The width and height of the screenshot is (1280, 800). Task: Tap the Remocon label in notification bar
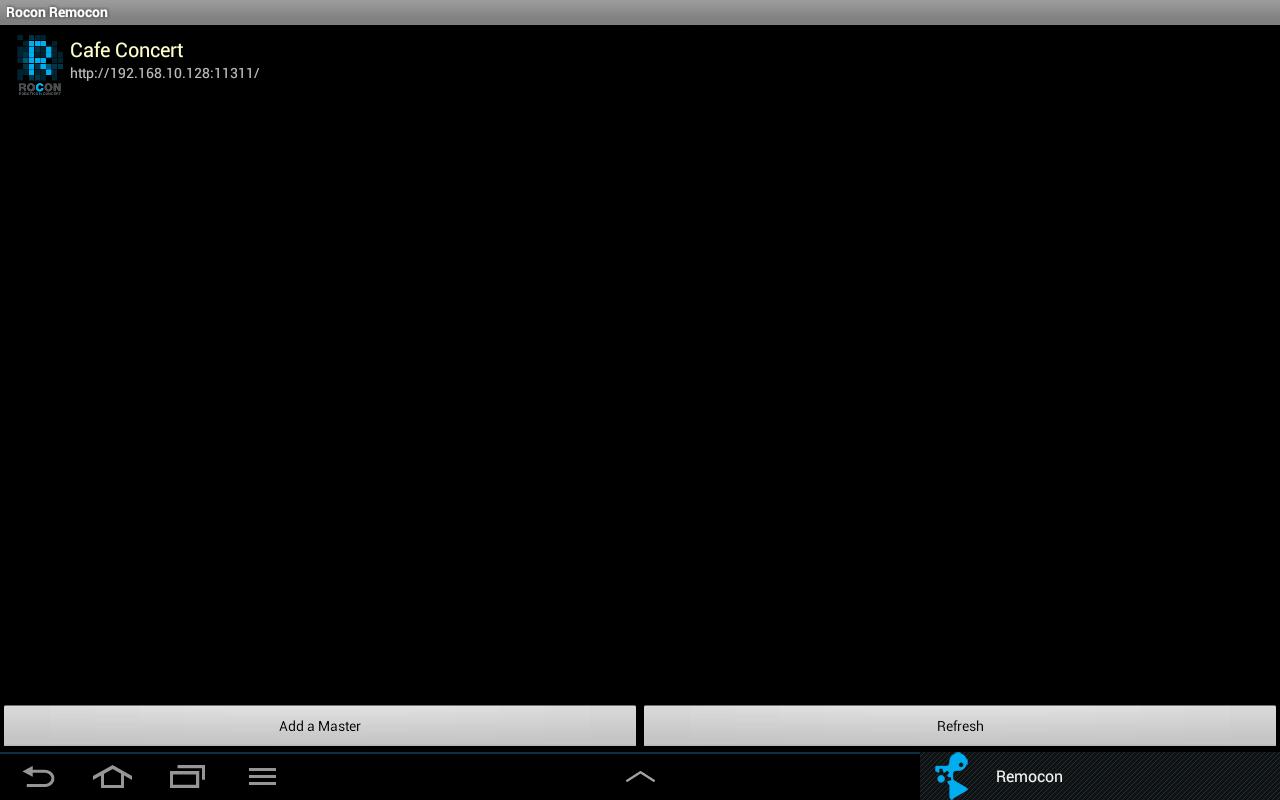[x=1029, y=777]
